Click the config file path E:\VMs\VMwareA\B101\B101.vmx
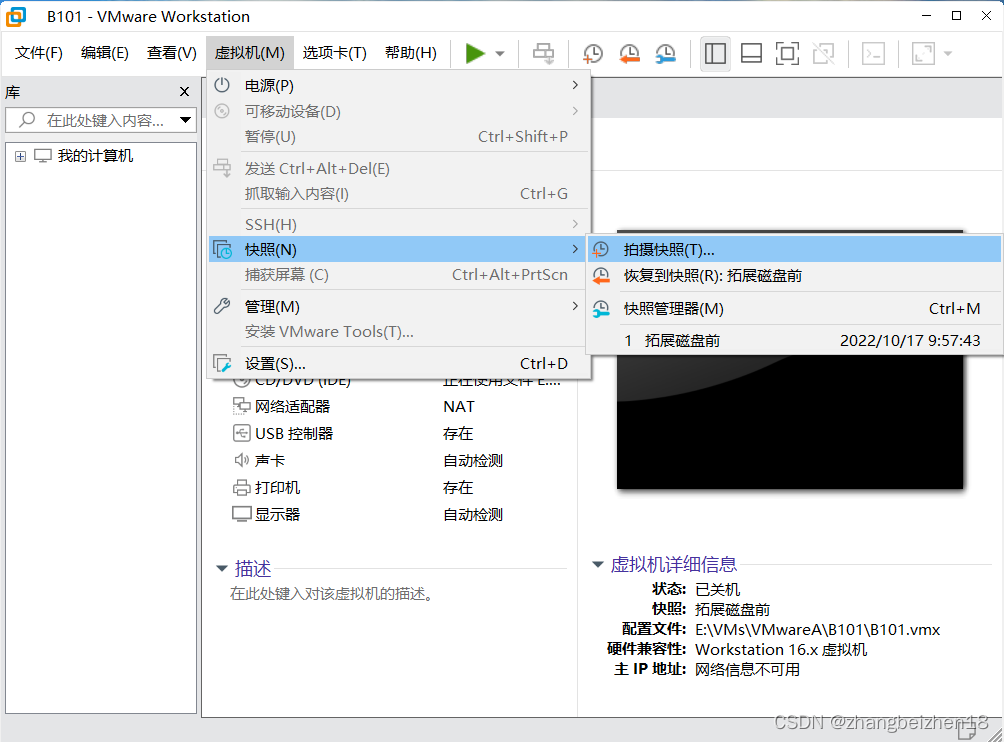 click(x=818, y=629)
